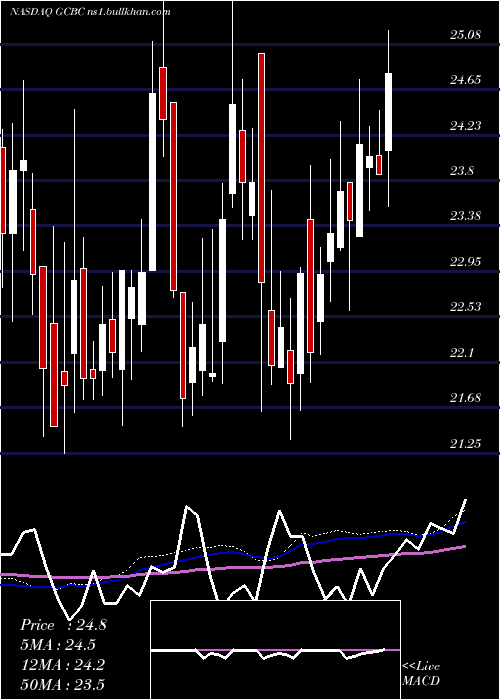Click the 22.53 price axis label
Screen dimensions: 500x700
tap(466, 307)
